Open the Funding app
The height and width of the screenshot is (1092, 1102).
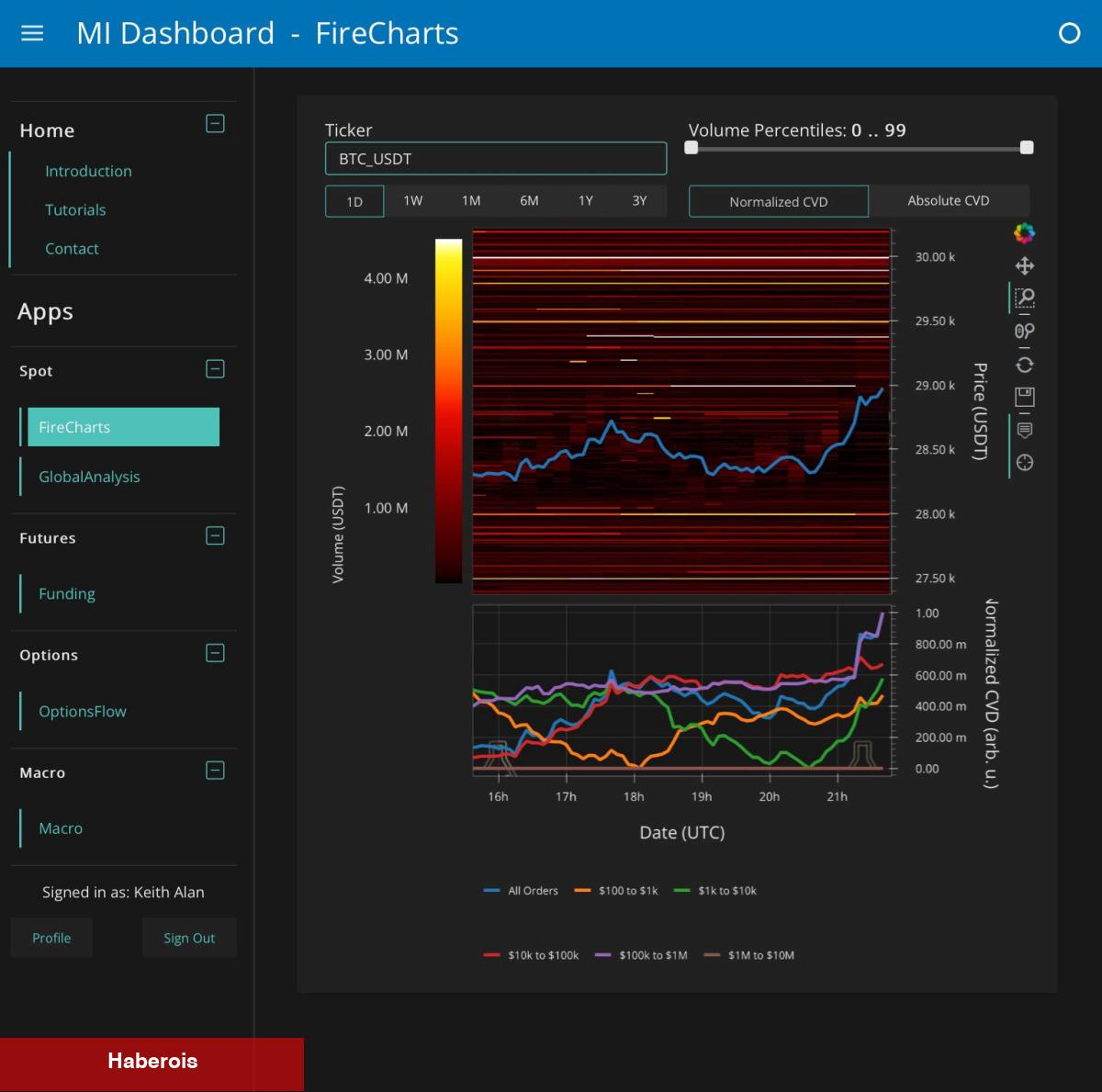(x=66, y=593)
